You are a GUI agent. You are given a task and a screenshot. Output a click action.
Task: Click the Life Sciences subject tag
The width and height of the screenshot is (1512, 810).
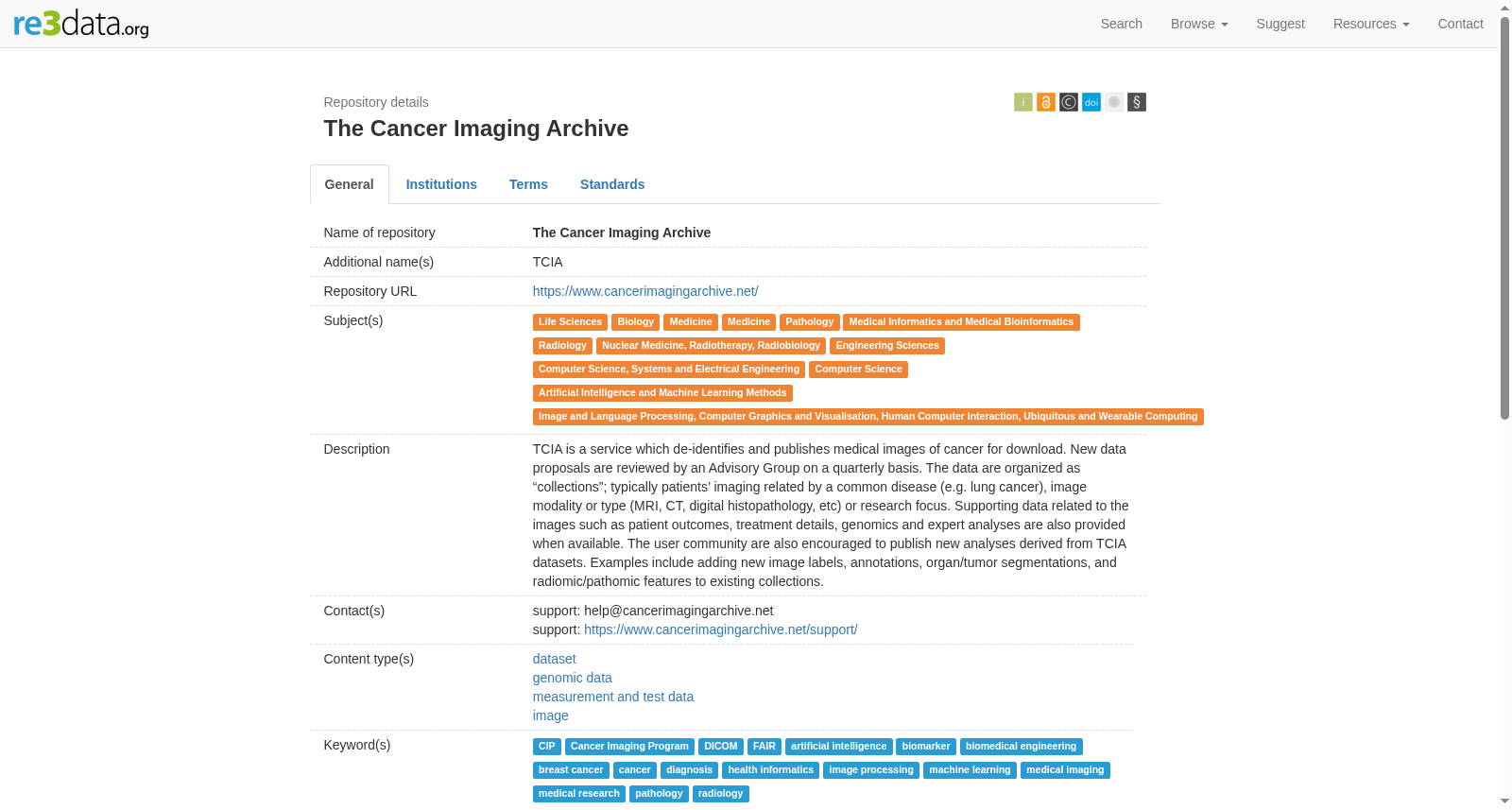point(570,322)
